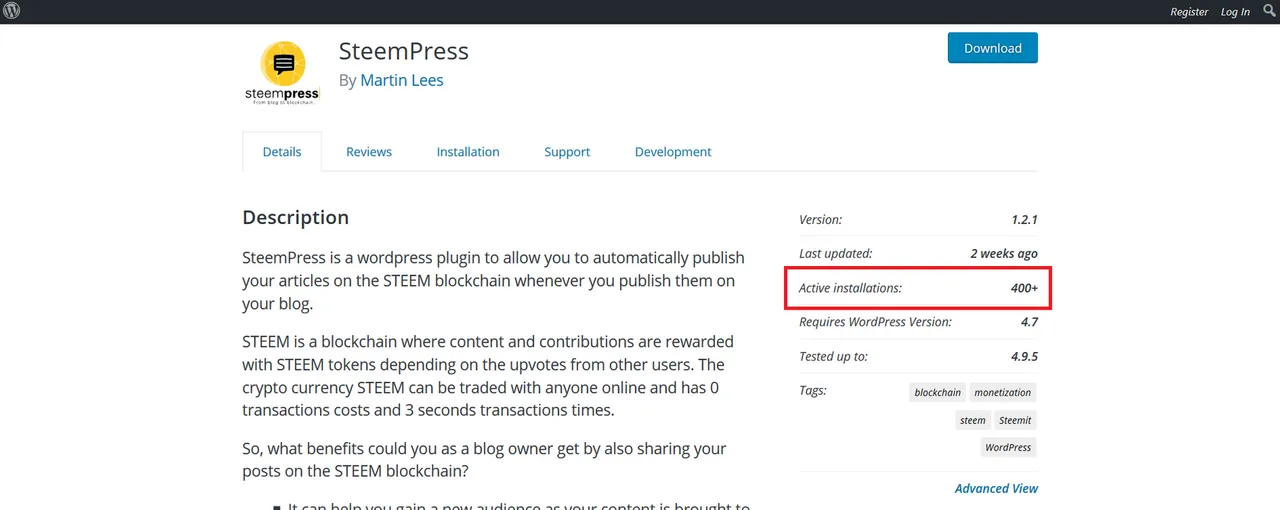Click the 'Tested up to:' label

coord(833,356)
